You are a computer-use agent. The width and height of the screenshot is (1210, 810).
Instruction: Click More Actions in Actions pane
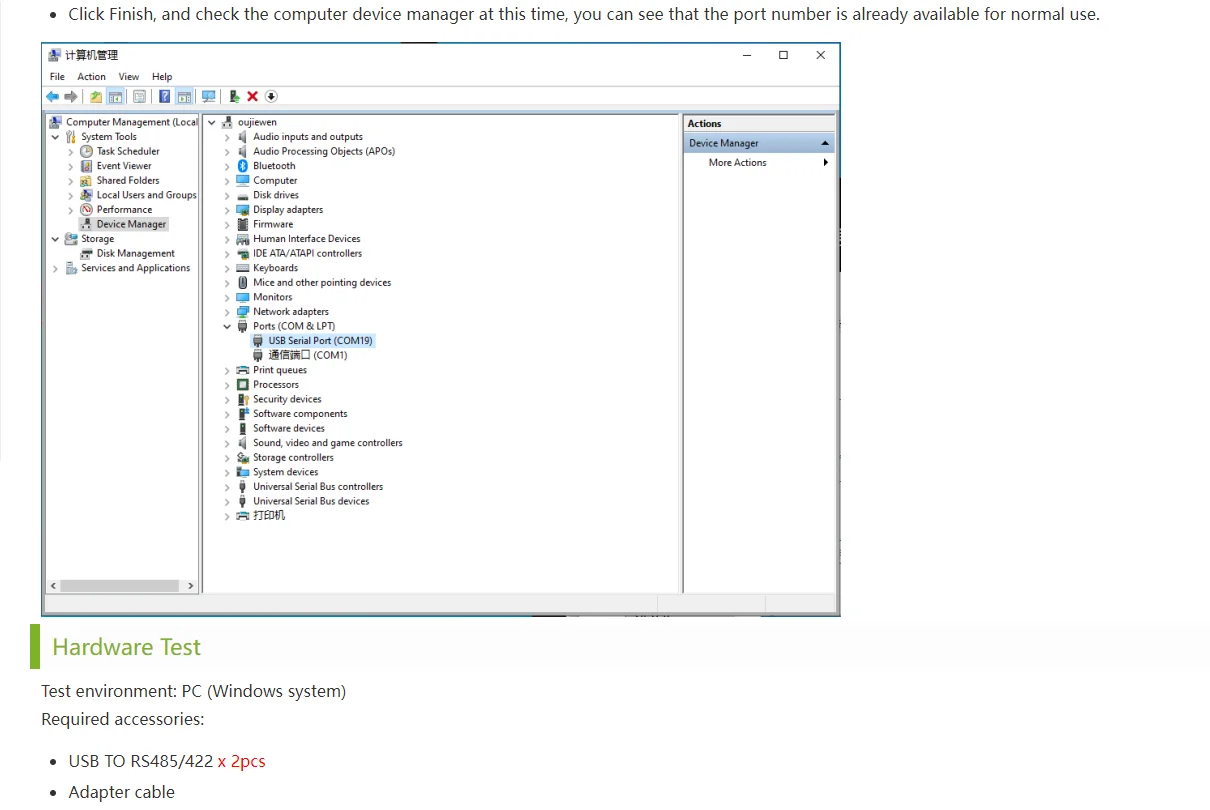pos(738,163)
